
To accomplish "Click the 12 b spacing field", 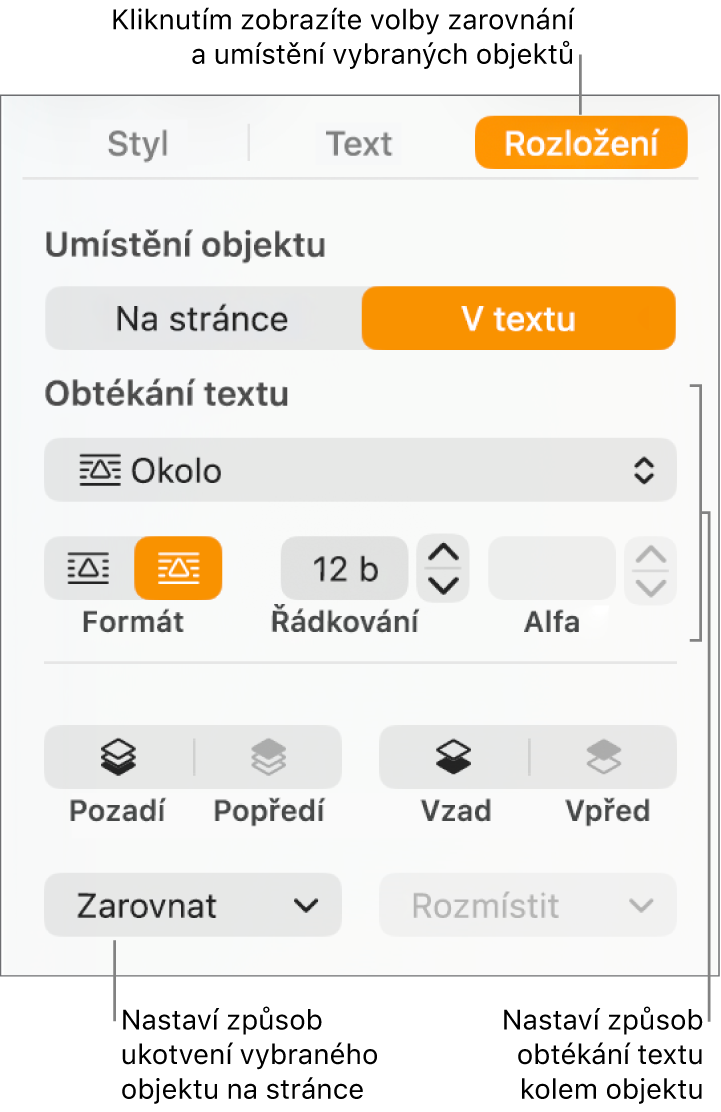I will [x=345, y=569].
